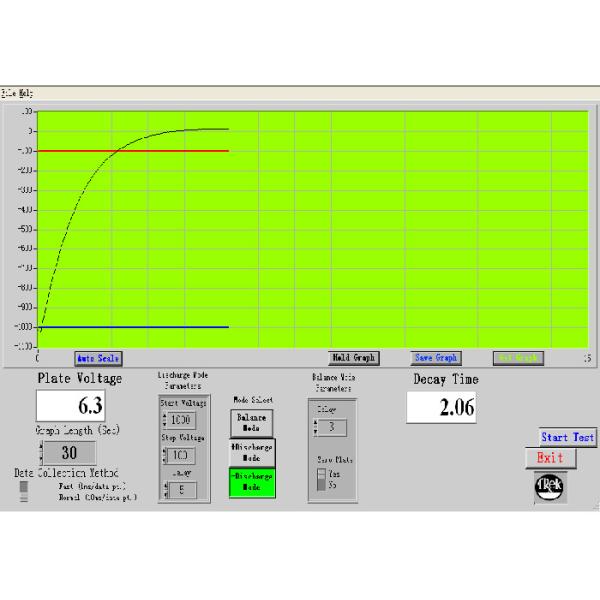The image size is (600, 600).
Task: Click the Stop Voltage stepper arrows
Action: click(x=164, y=455)
